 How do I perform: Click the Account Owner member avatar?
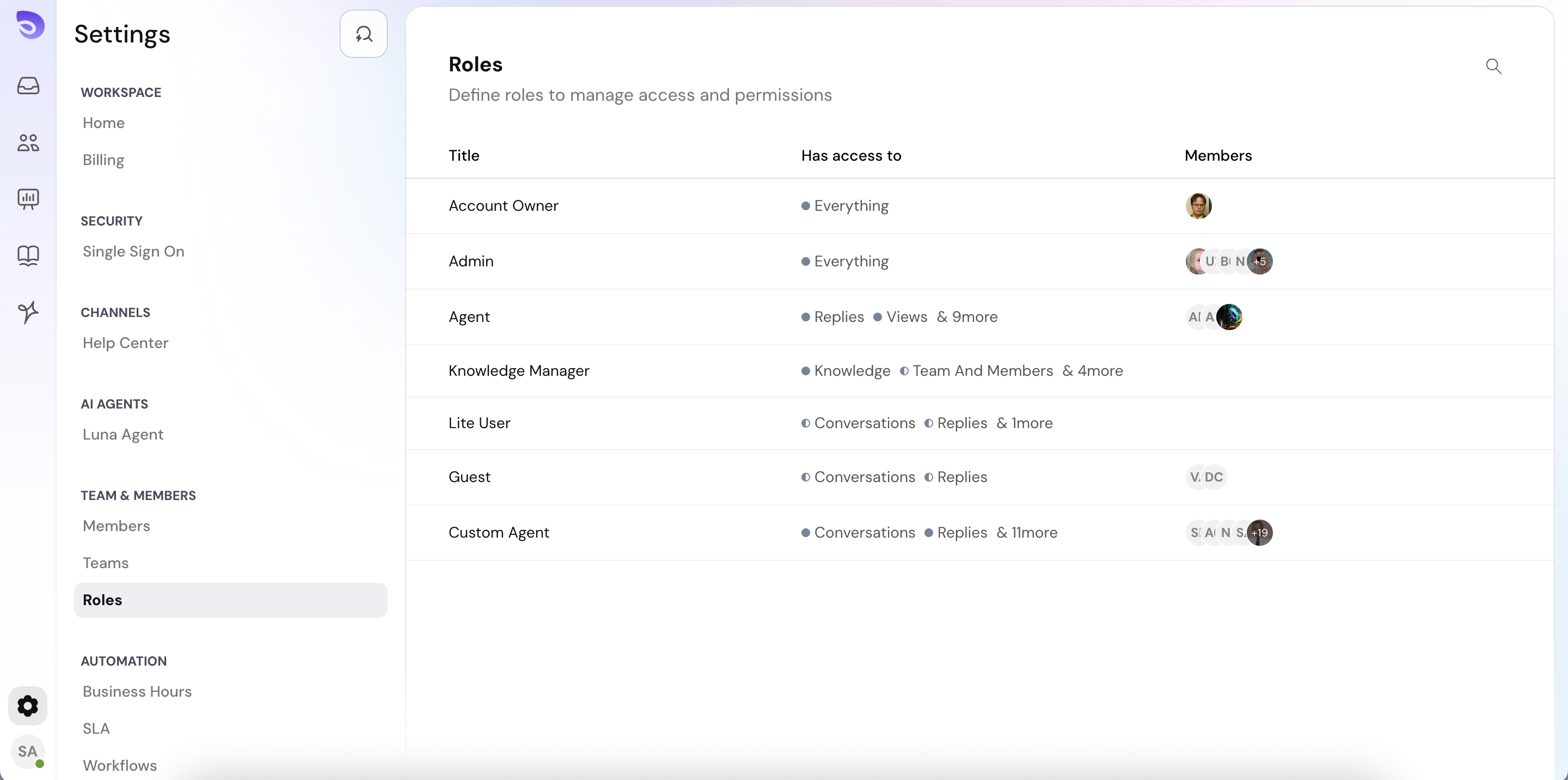click(x=1198, y=206)
